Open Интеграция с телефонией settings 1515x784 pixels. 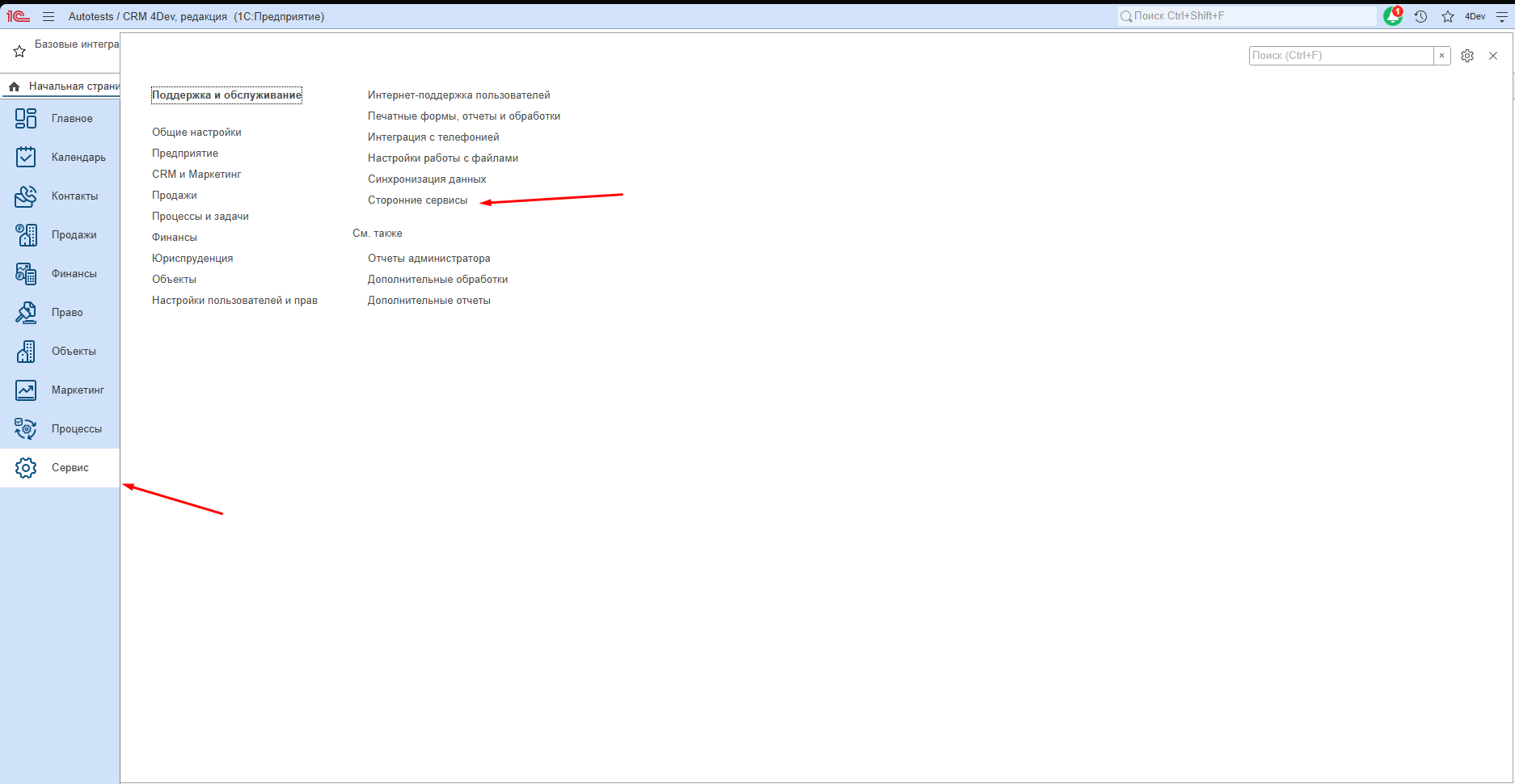pyautogui.click(x=433, y=137)
